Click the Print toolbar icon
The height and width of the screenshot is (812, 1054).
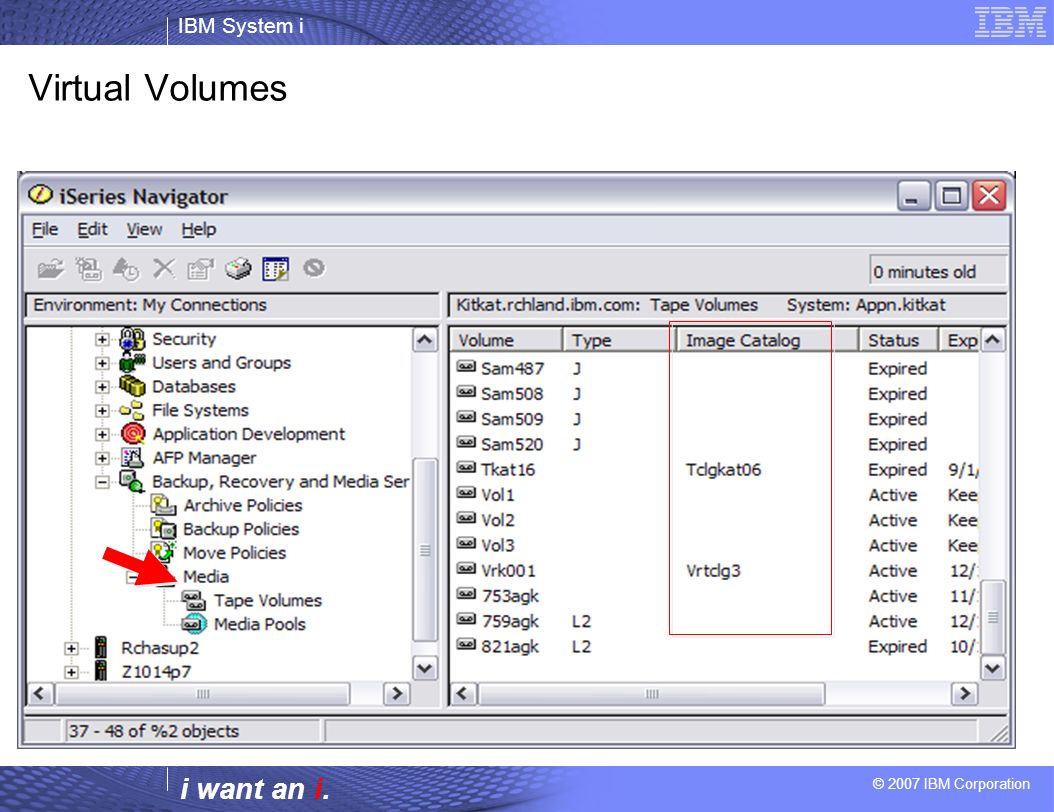(238, 269)
